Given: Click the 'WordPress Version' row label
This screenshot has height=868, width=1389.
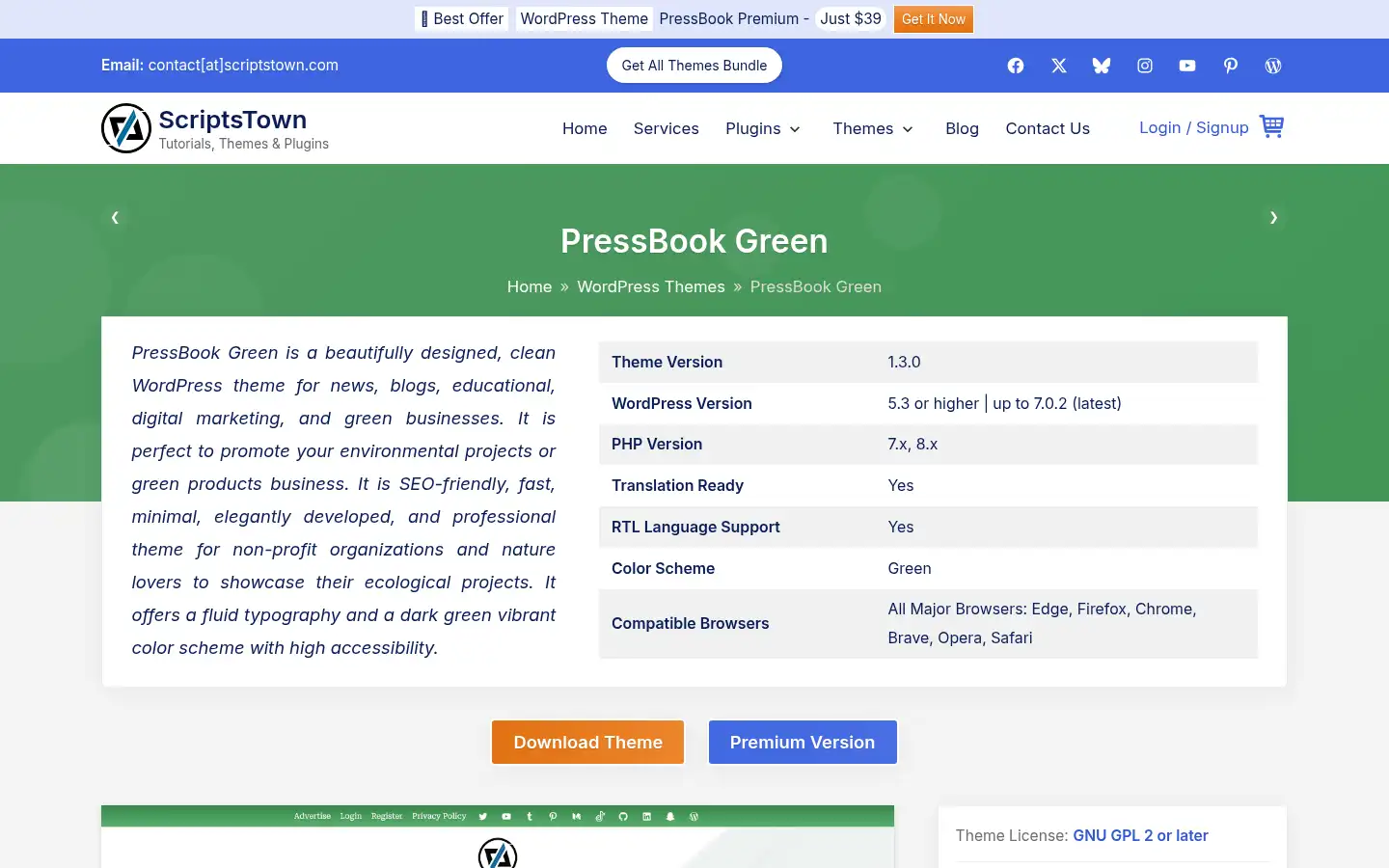Looking at the screenshot, I should 682,403.
